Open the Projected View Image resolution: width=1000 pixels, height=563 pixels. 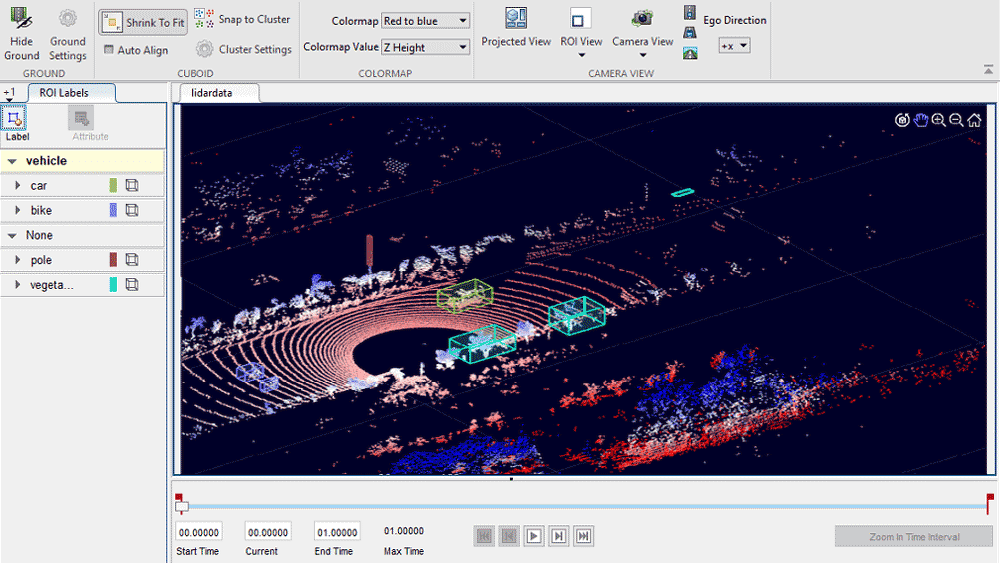pyautogui.click(x=516, y=19)
